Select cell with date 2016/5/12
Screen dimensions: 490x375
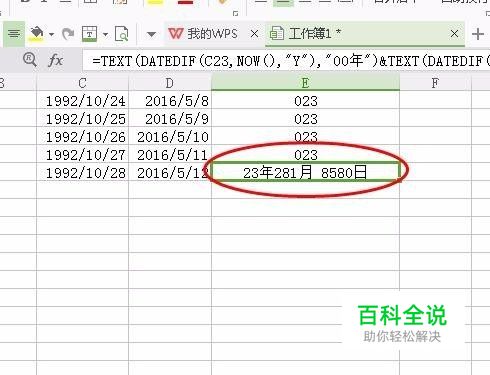click(x=170, y=173)
